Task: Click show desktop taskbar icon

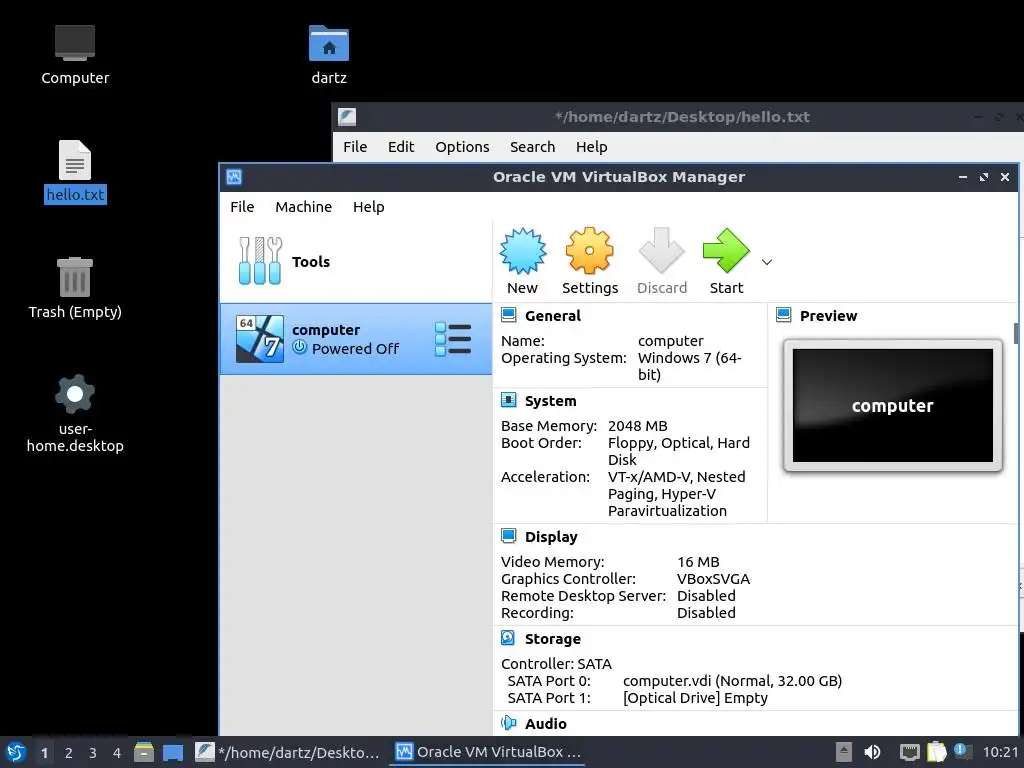Action: click(x=173, y=752)
